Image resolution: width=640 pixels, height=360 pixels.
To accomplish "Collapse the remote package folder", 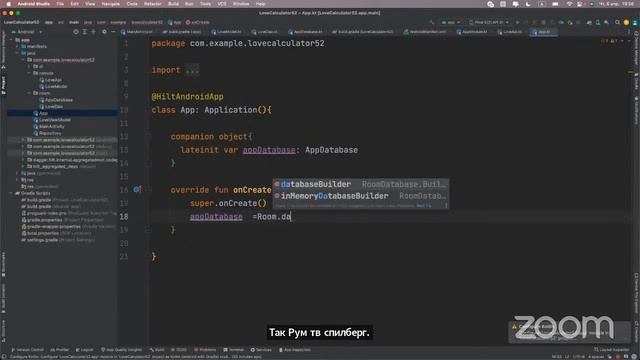I will tap(29, 73).
